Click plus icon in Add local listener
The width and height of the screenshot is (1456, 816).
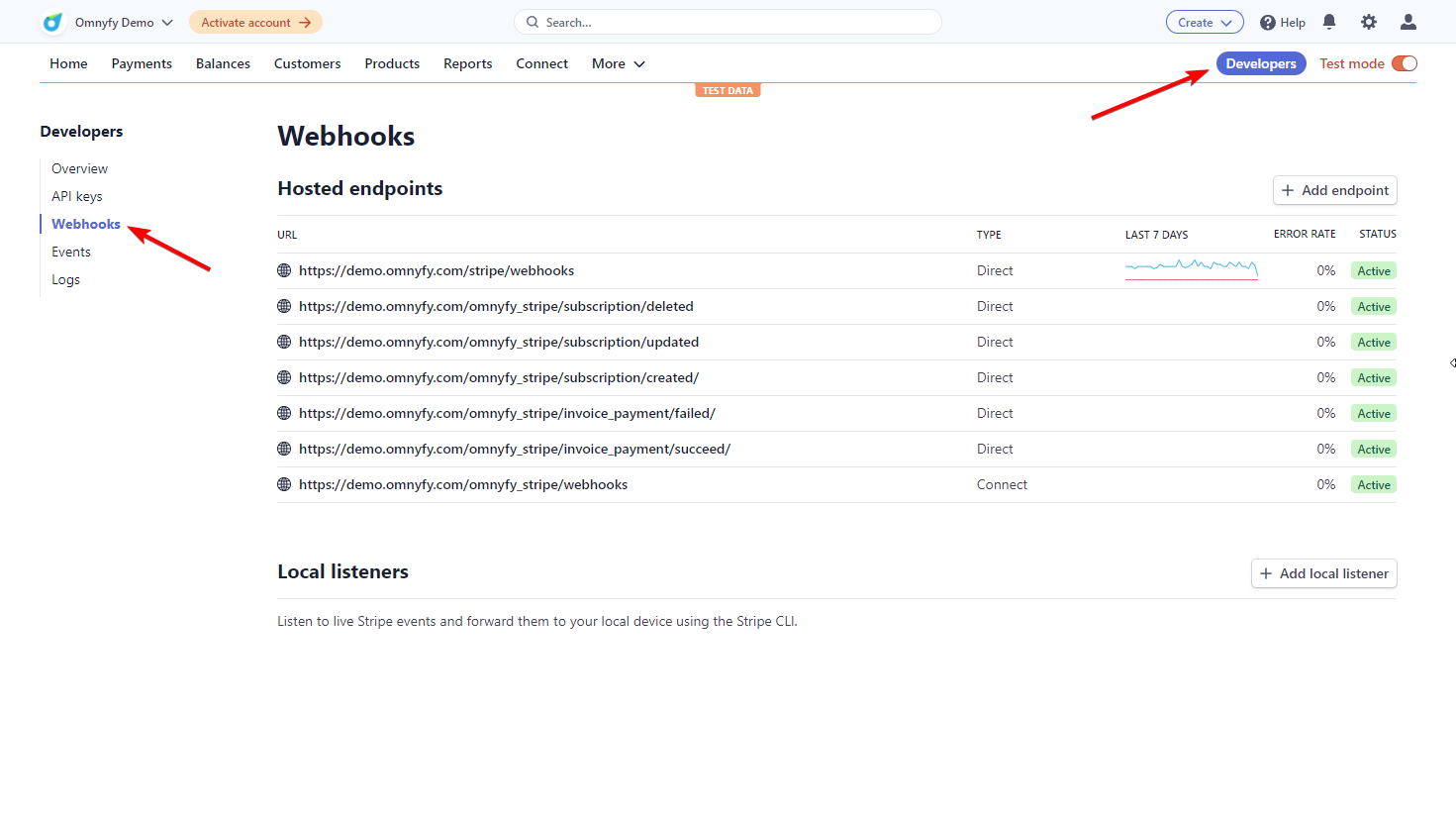point(1266,573)
